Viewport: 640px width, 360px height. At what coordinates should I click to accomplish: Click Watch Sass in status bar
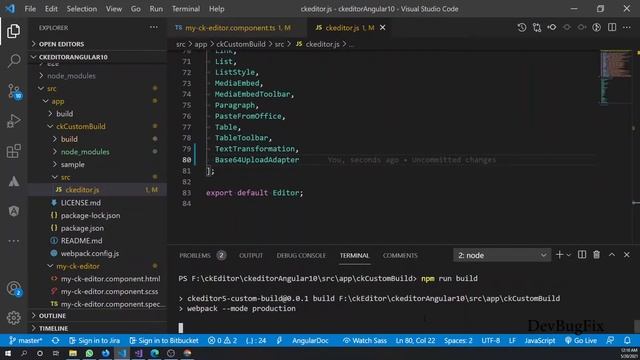364,340
